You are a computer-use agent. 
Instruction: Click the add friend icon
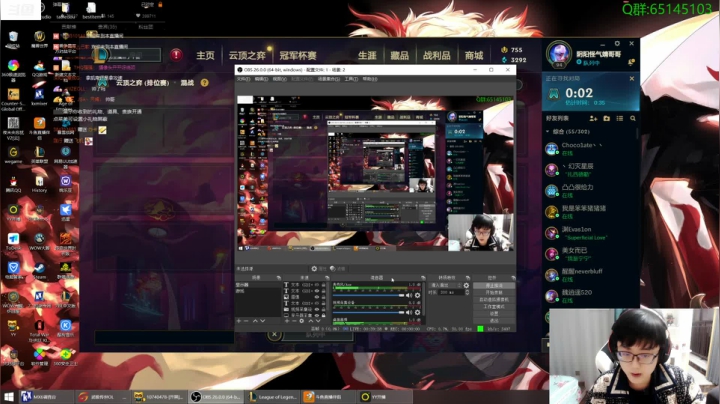click(593, 118)
